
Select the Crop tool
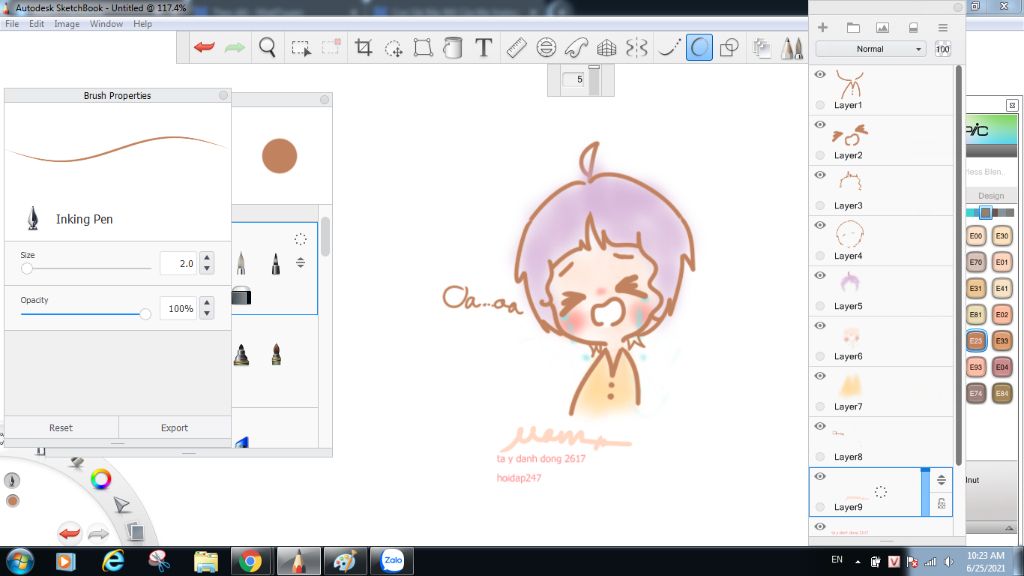coord(363,48)
